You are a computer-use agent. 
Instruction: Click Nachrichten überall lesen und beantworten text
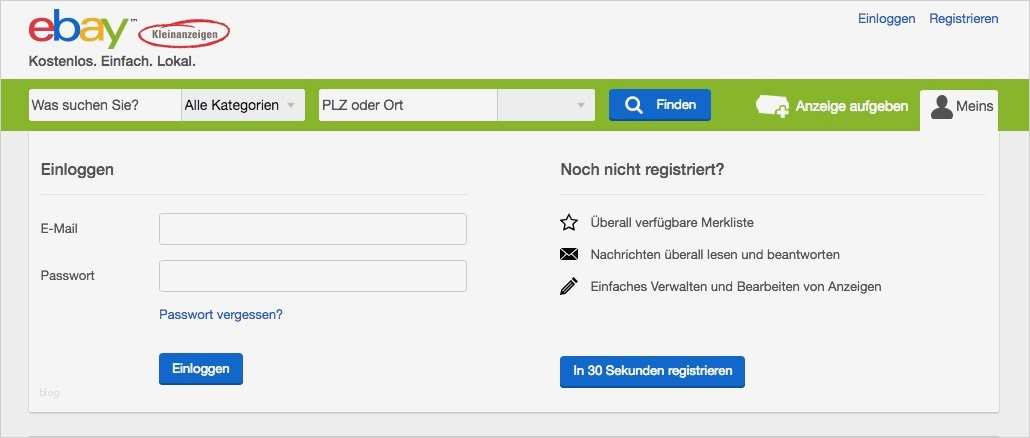click(715, 254)
